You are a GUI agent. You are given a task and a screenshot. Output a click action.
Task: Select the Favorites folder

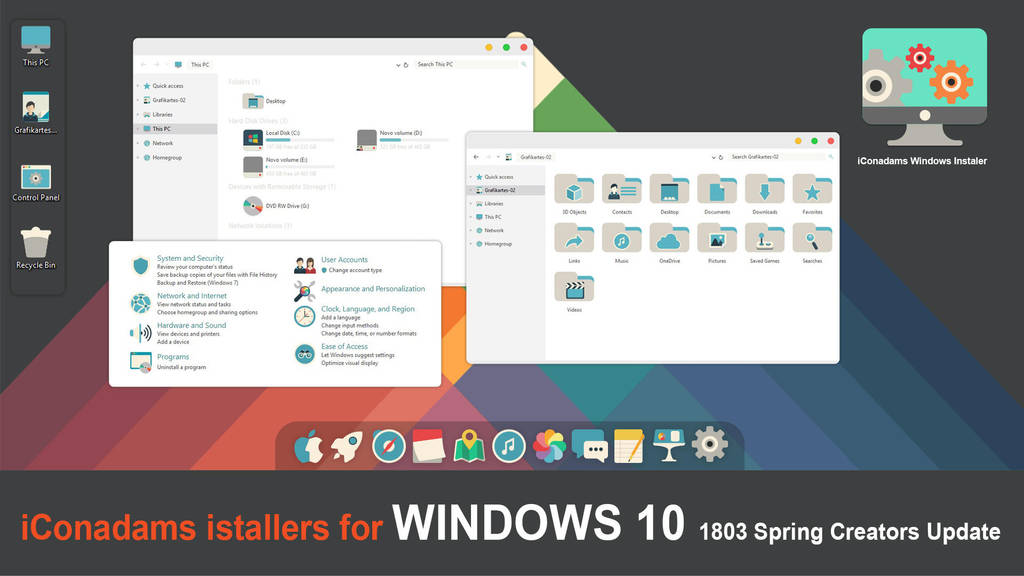pyautogui.click(x=812, y=194)
